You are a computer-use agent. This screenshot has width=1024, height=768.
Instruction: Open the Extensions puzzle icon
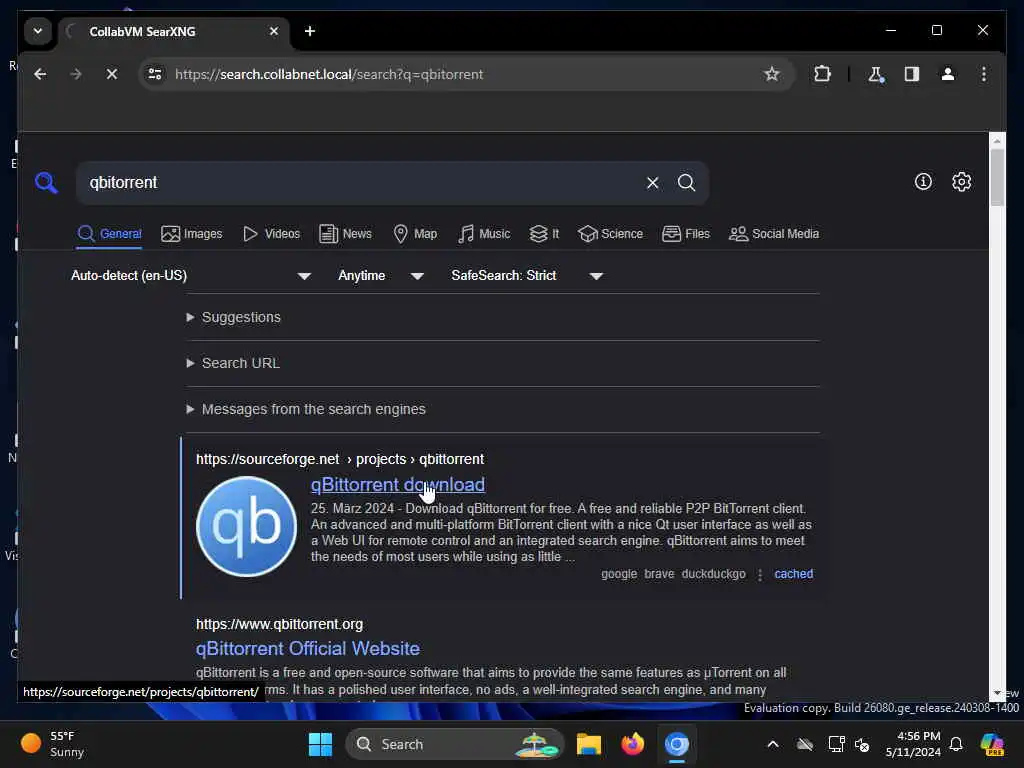tap(822, 74)
